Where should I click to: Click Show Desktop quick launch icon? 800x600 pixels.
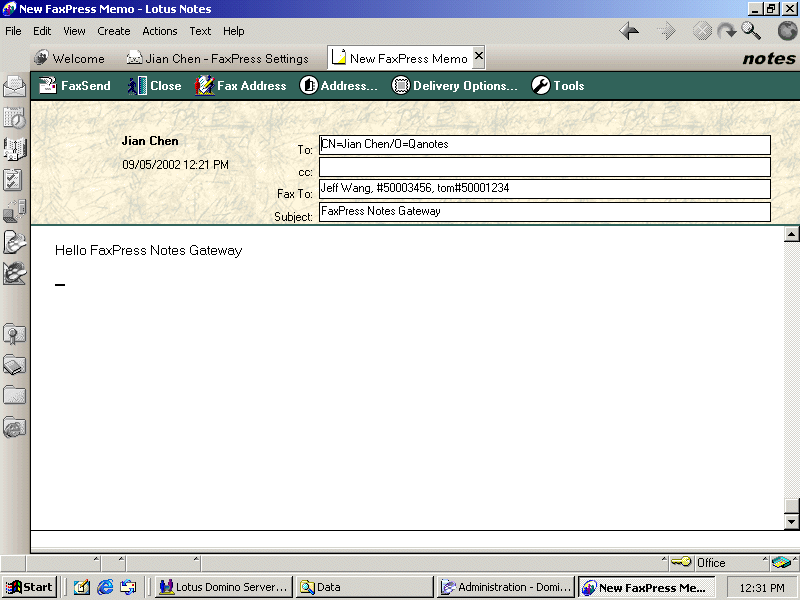82,587
